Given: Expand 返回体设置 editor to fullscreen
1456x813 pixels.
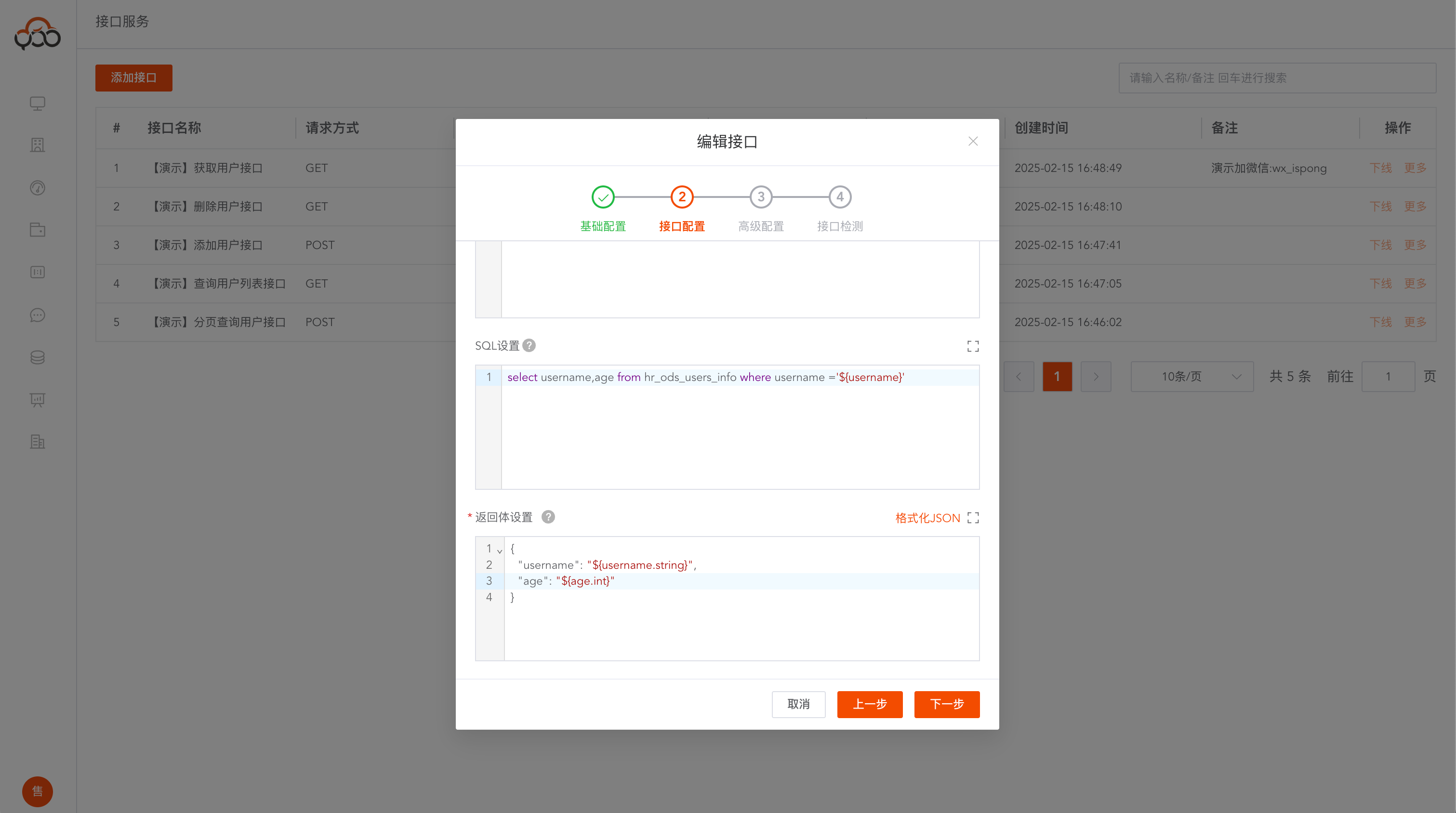Looking at the screenshot, I should 972,518.
